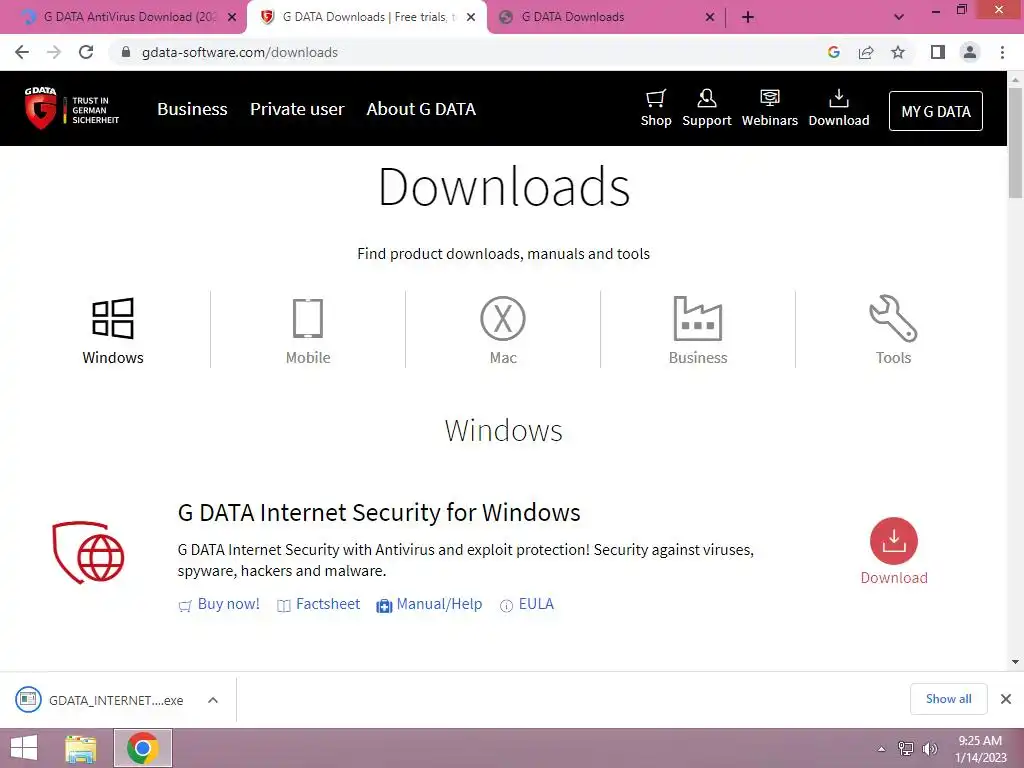Screen dimensions: 1024x768
Task: Select the Mac downloads category
Action: [x=503, y=330]
